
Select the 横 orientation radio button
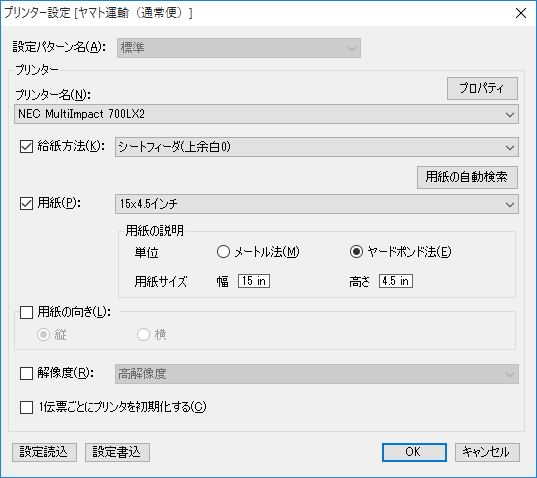pos(143,335)
